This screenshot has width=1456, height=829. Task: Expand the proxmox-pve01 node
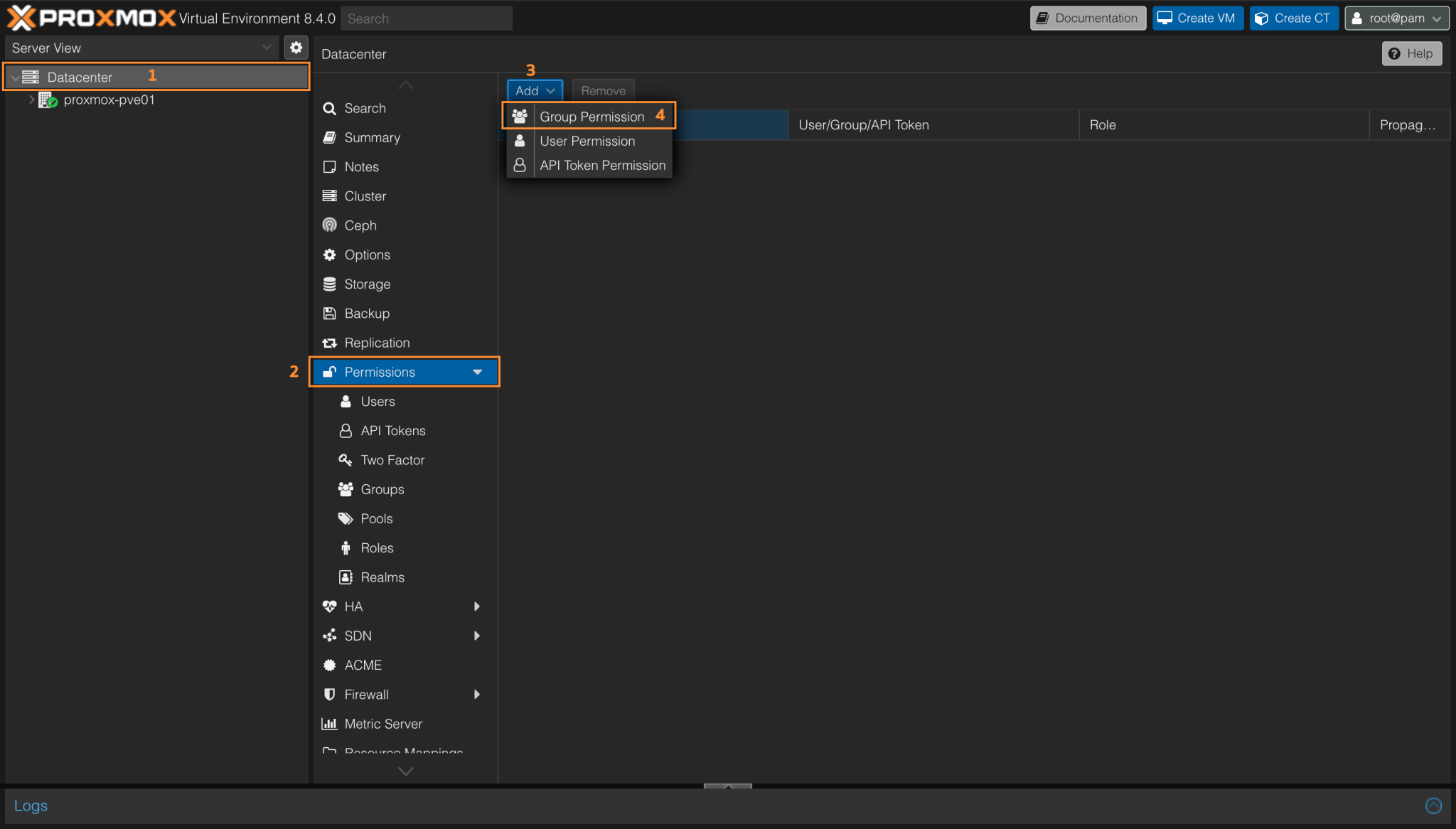pos(31,100)
